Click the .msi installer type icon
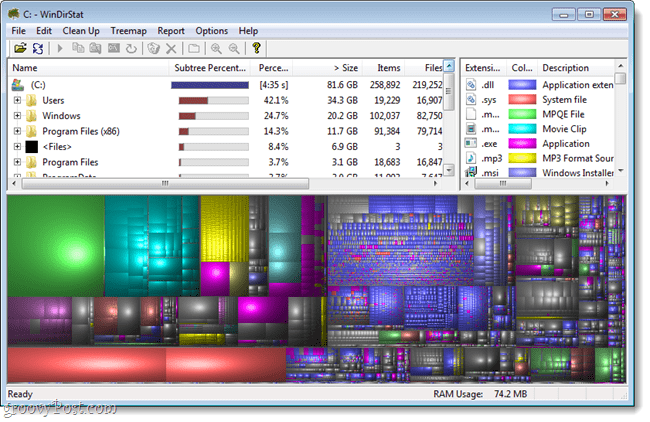650x422 pixels. [471, 172]
